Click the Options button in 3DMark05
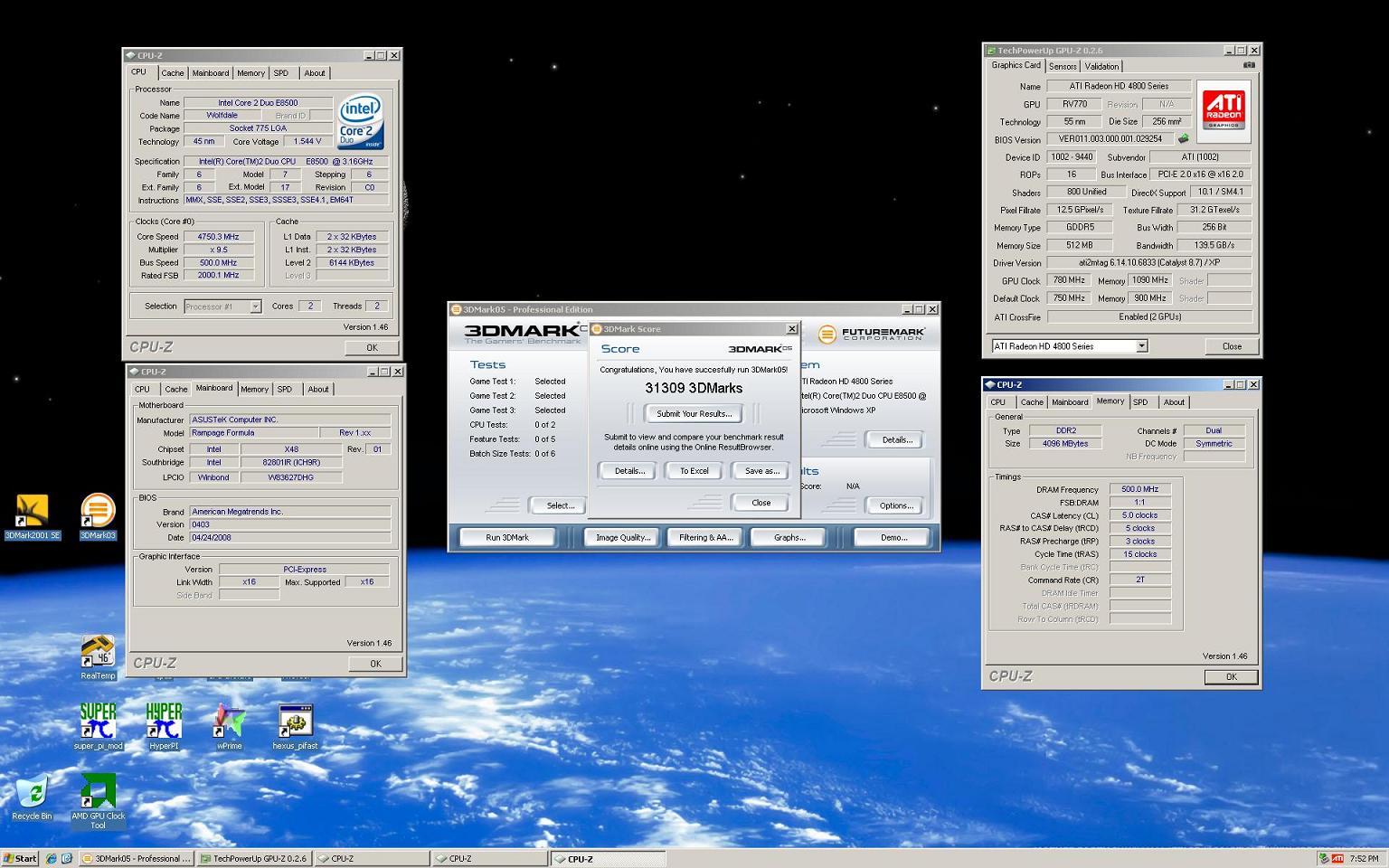The image size is (1389, 868). (895, 505)
